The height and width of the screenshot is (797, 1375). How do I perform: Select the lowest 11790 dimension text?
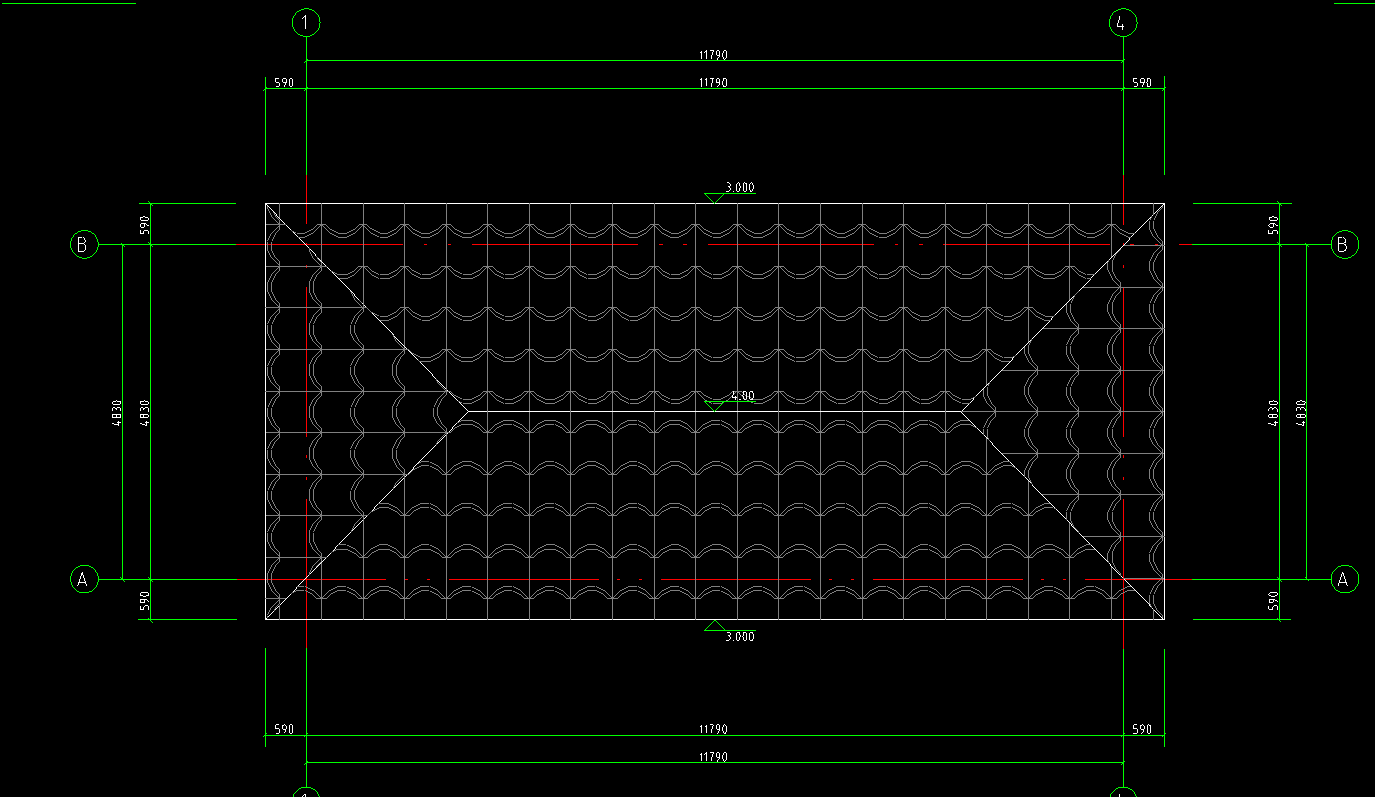coord(713,757)
